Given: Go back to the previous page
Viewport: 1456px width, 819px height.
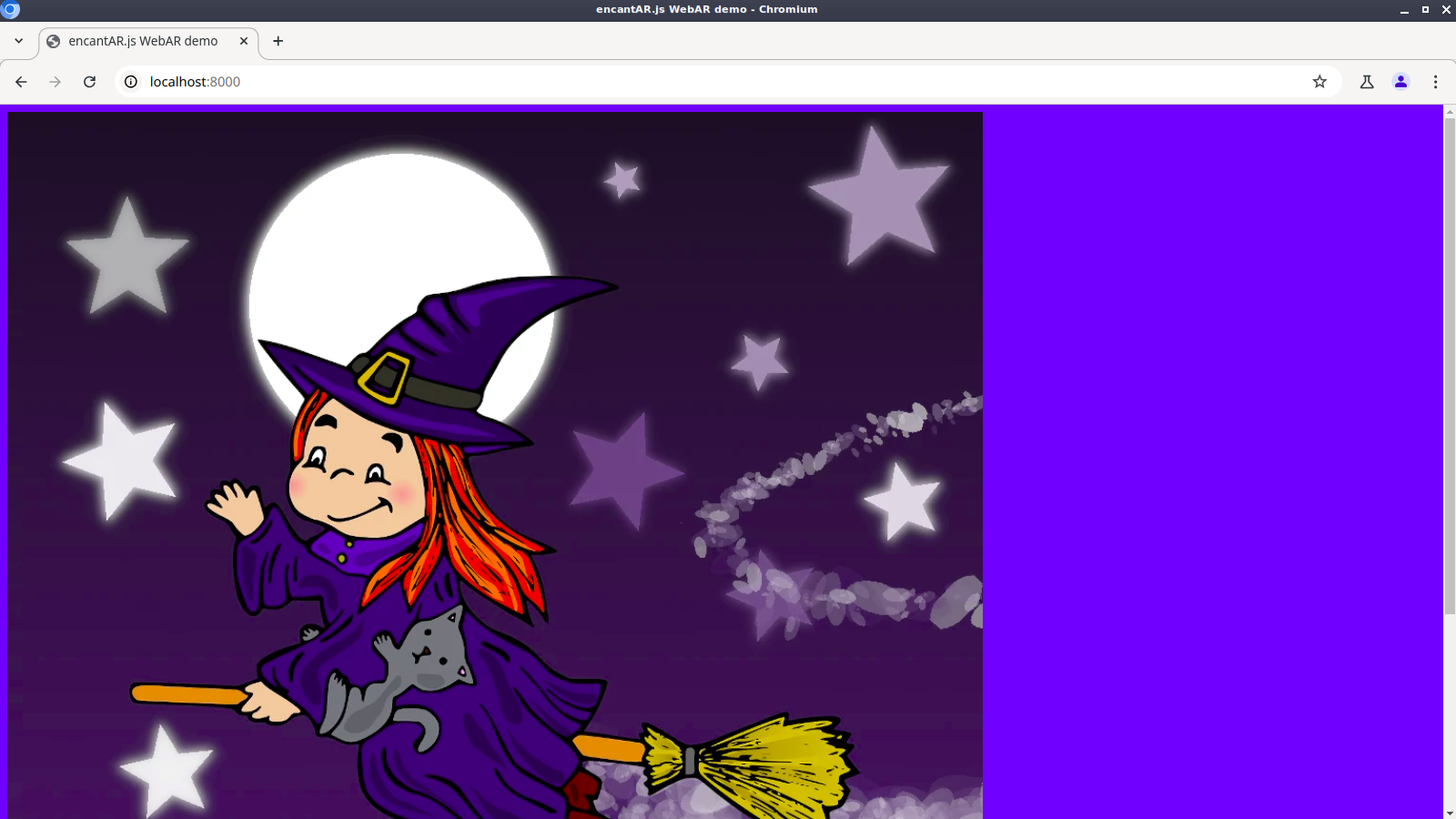Looking at the screenshot, I should tap(21, 82).
